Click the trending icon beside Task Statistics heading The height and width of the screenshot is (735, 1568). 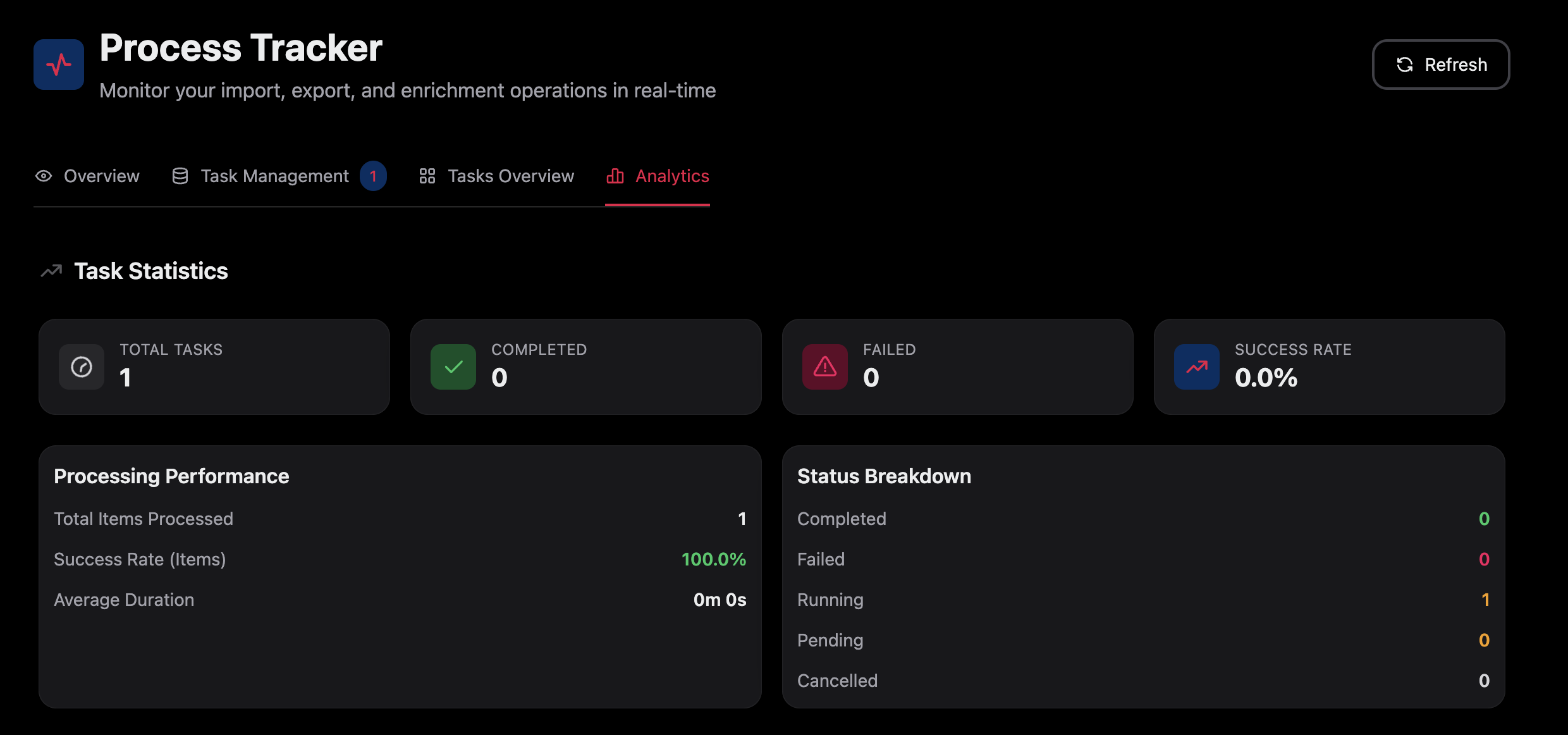coord(51,271)
